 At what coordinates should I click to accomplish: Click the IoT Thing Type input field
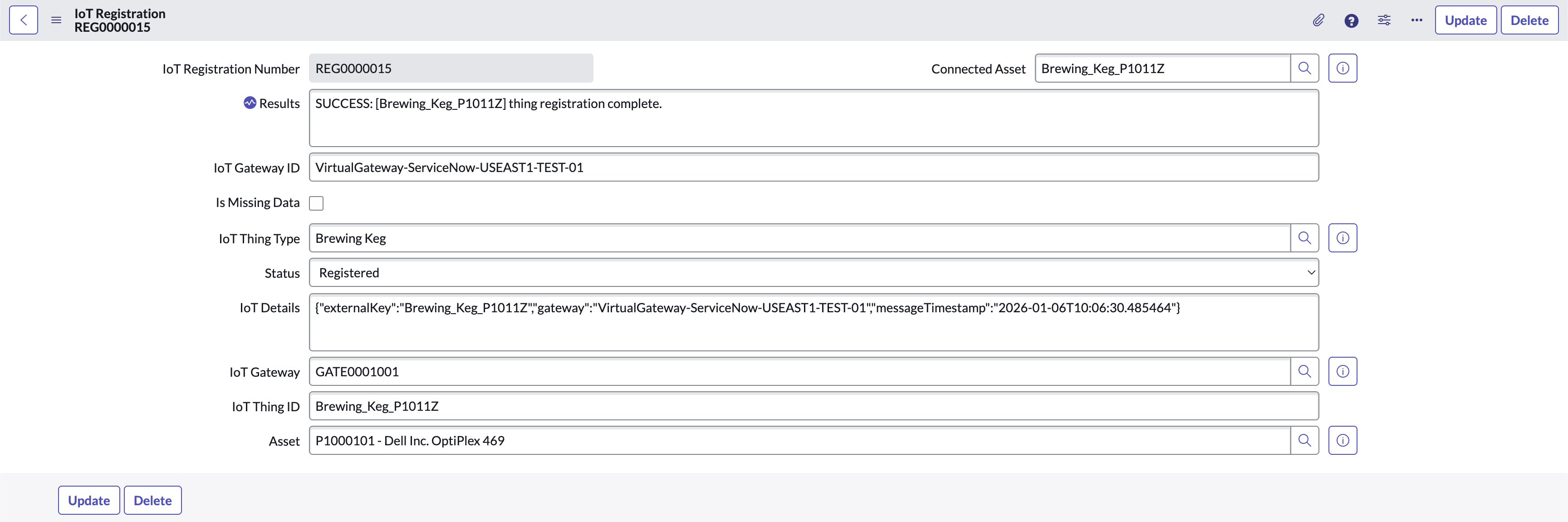click(x=799, y=238)
